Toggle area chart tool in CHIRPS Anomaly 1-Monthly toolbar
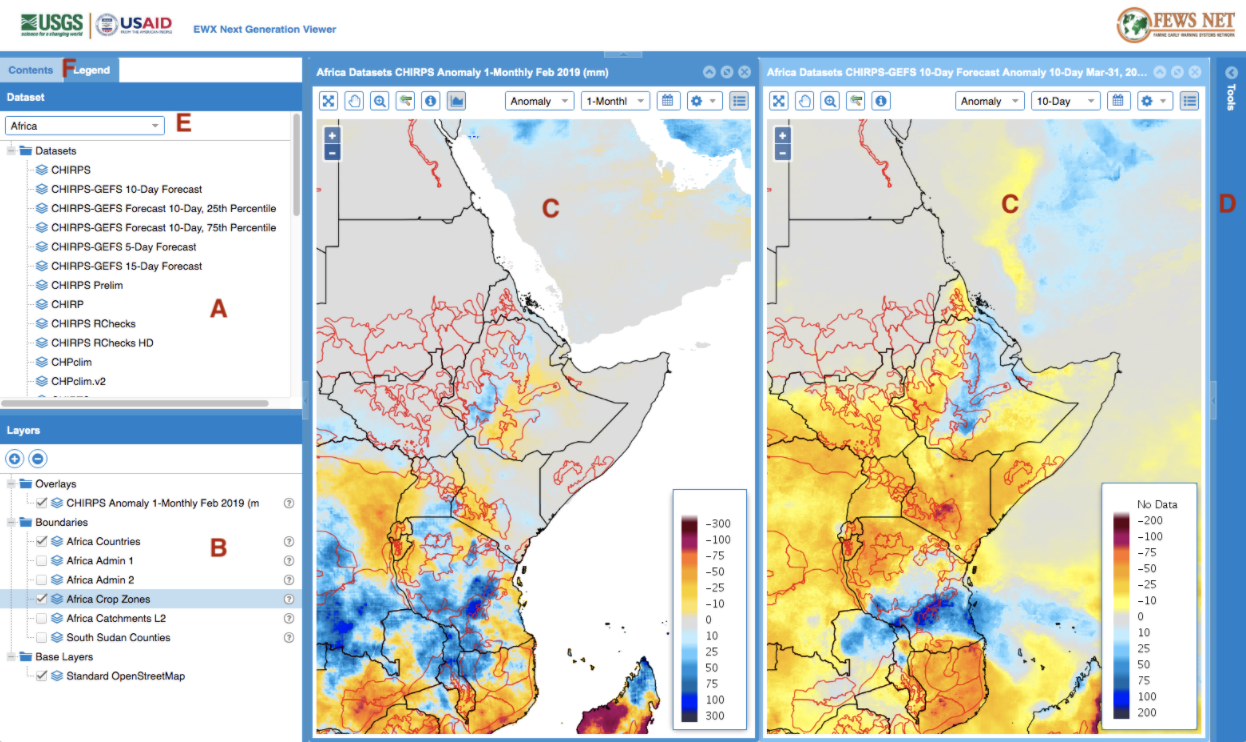 click(x=457, y=101)
